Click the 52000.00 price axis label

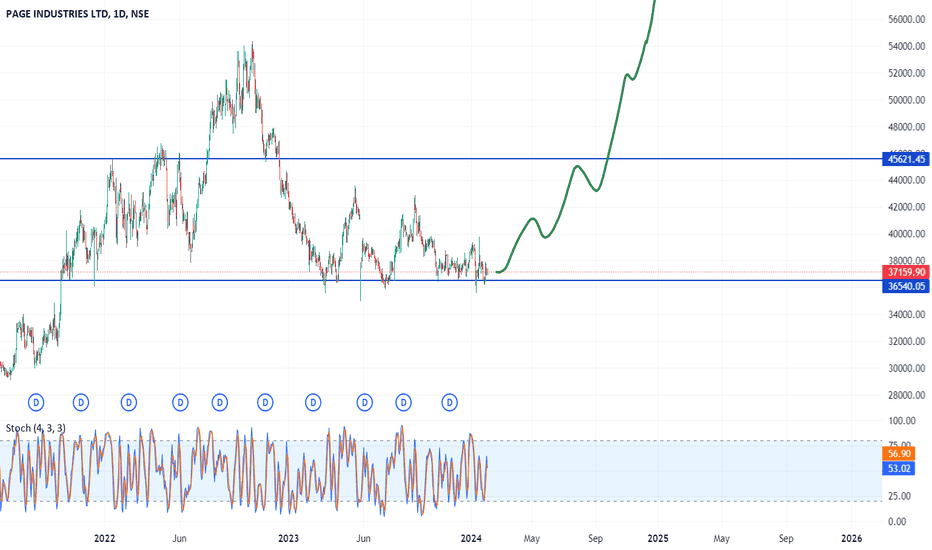click(x=906, y=73)
